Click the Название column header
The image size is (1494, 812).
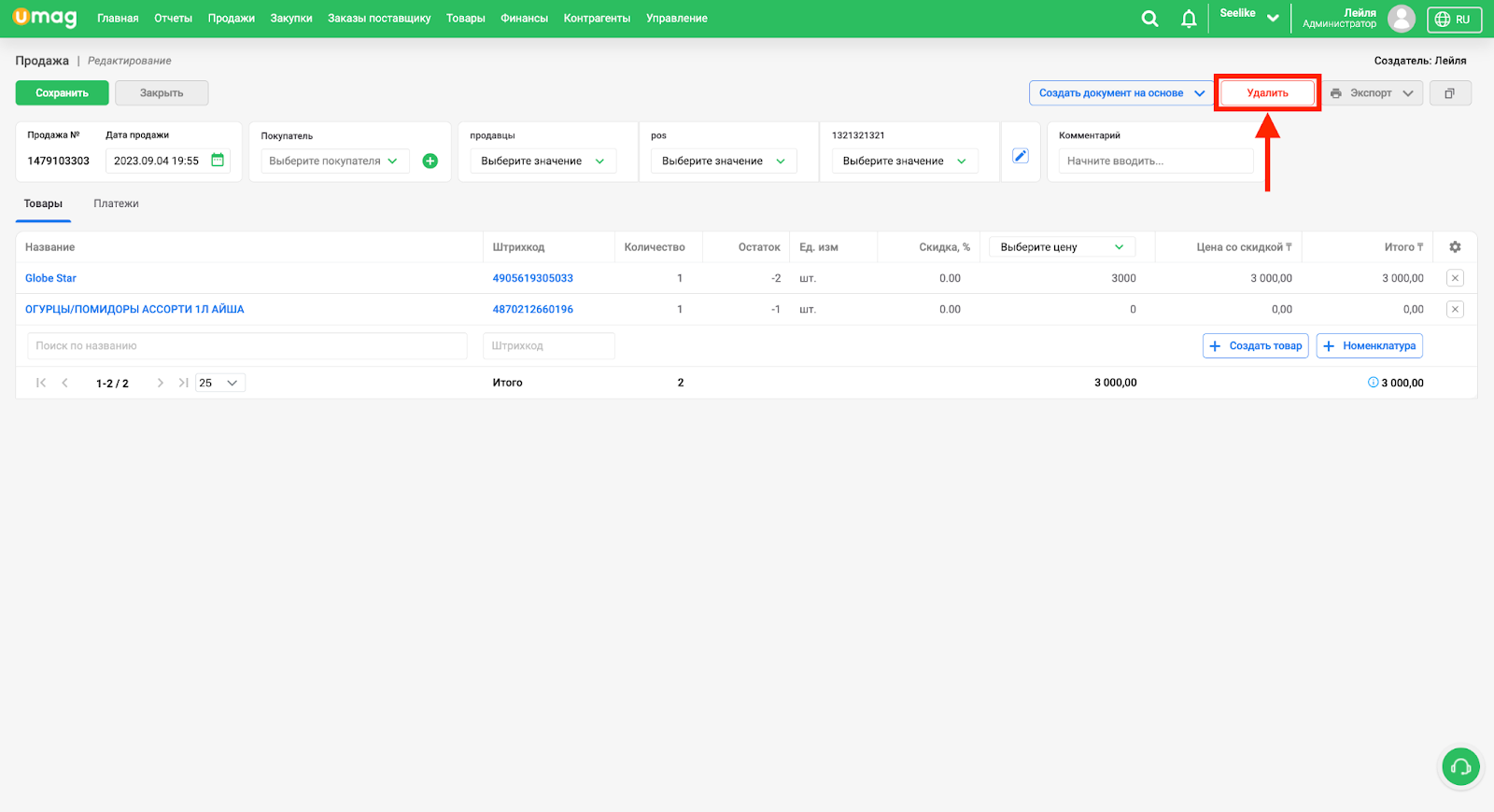(x=50, y=247)
